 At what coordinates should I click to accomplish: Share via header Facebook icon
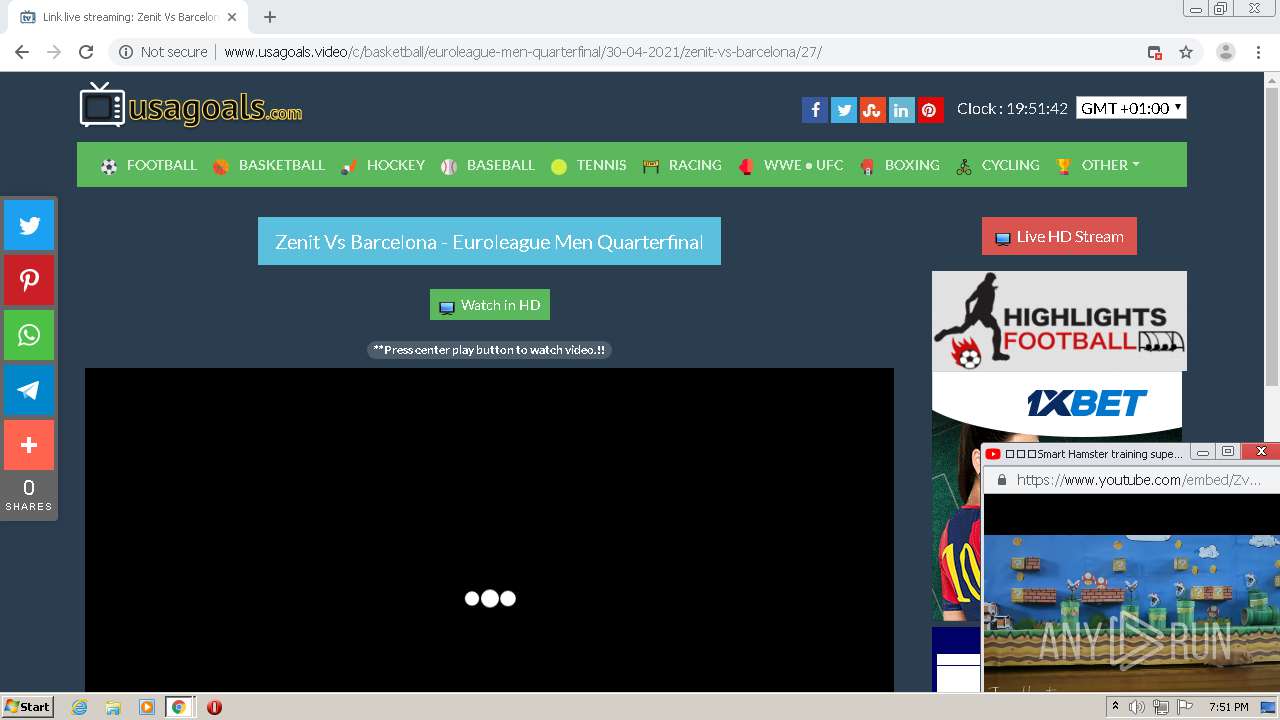pyautogui.click(x=815, y=110)
